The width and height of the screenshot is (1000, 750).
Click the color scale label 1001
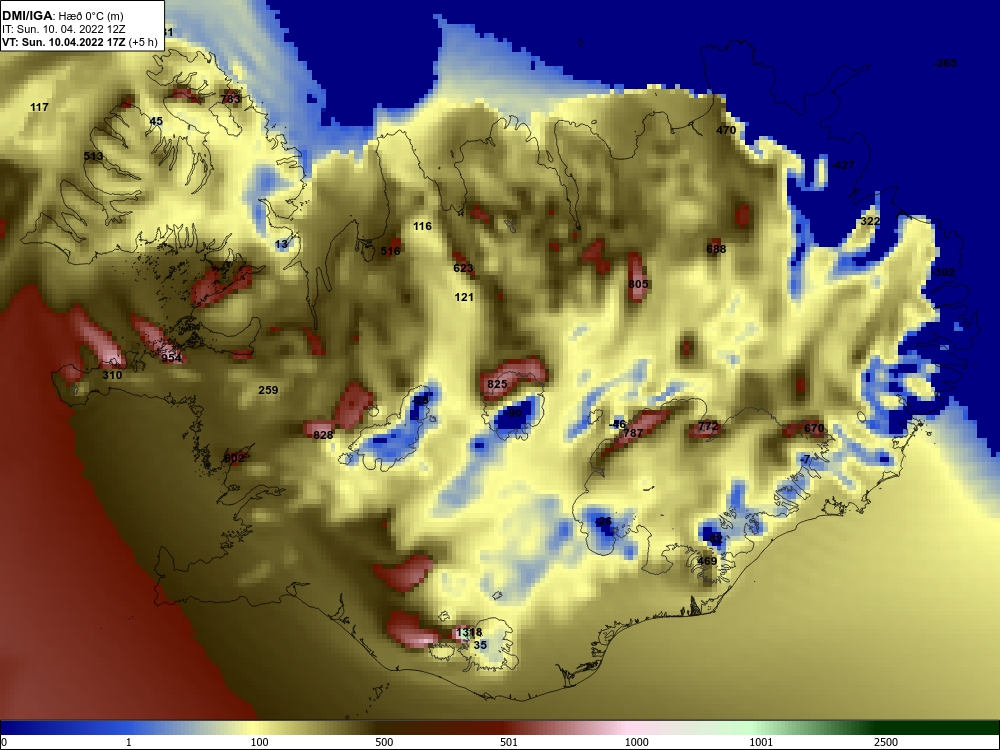click(761, 742)
